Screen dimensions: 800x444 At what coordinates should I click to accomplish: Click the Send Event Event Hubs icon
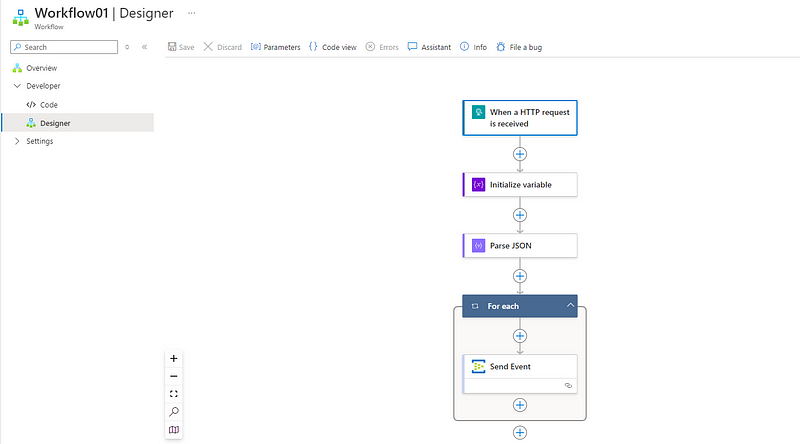[478, 366]
